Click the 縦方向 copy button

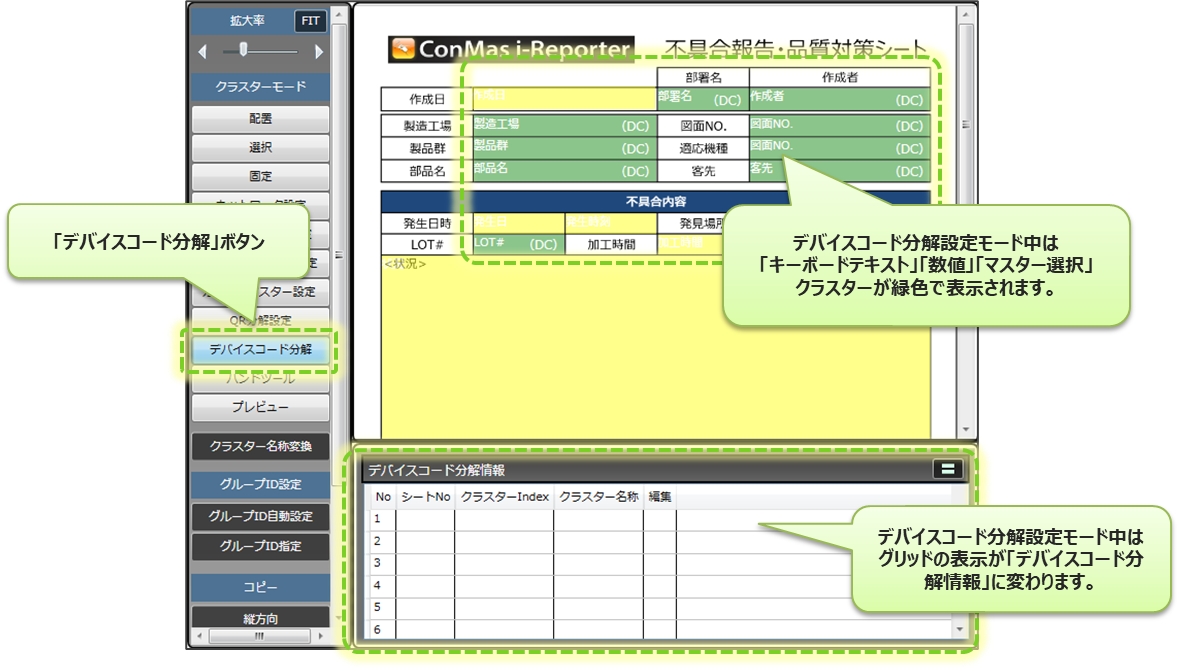coord(260,618)
